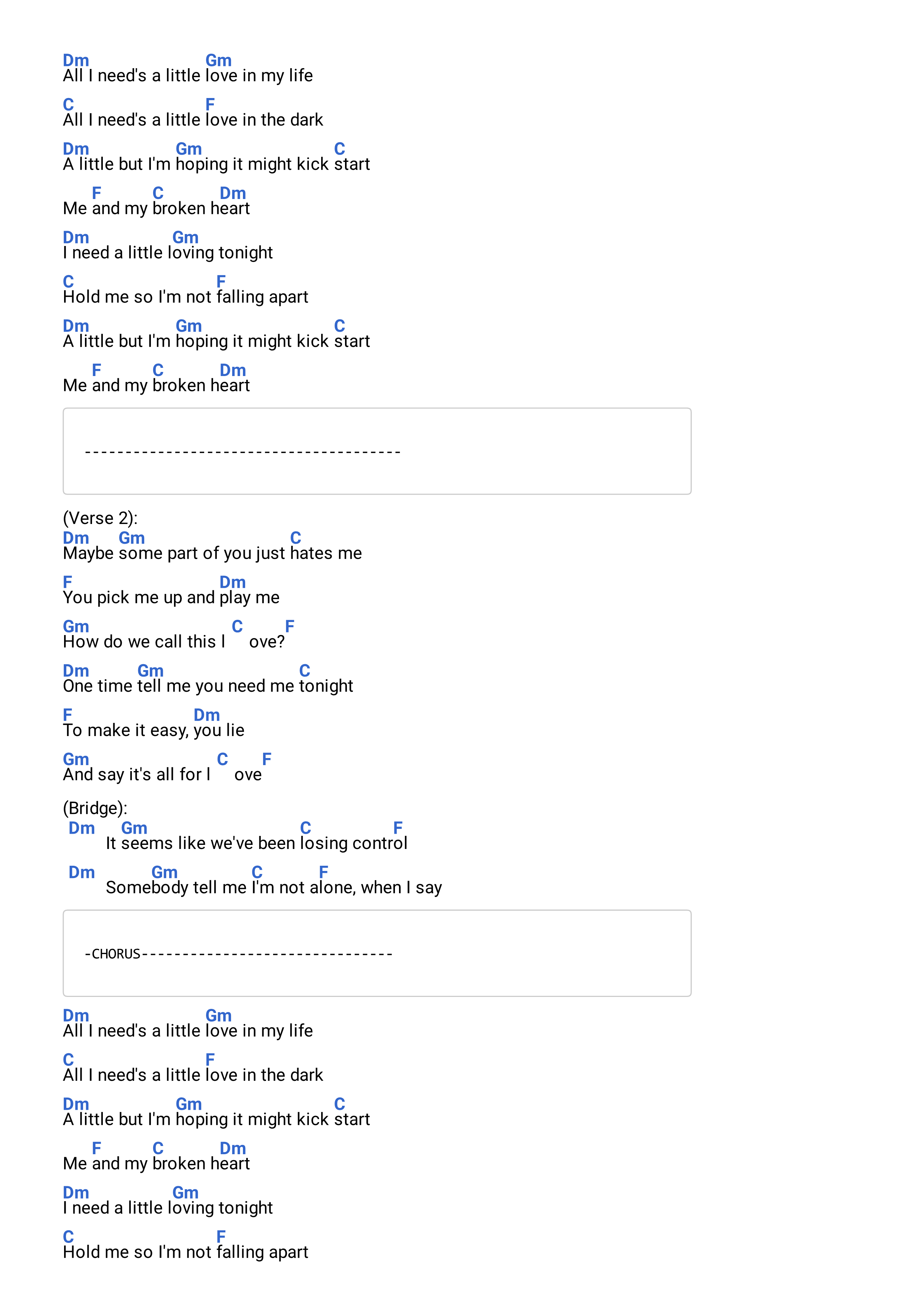Click the Gm chord above "love in my life"
Image resolution: width=924 pixels, height=1307 pixels.
point(218,60)
